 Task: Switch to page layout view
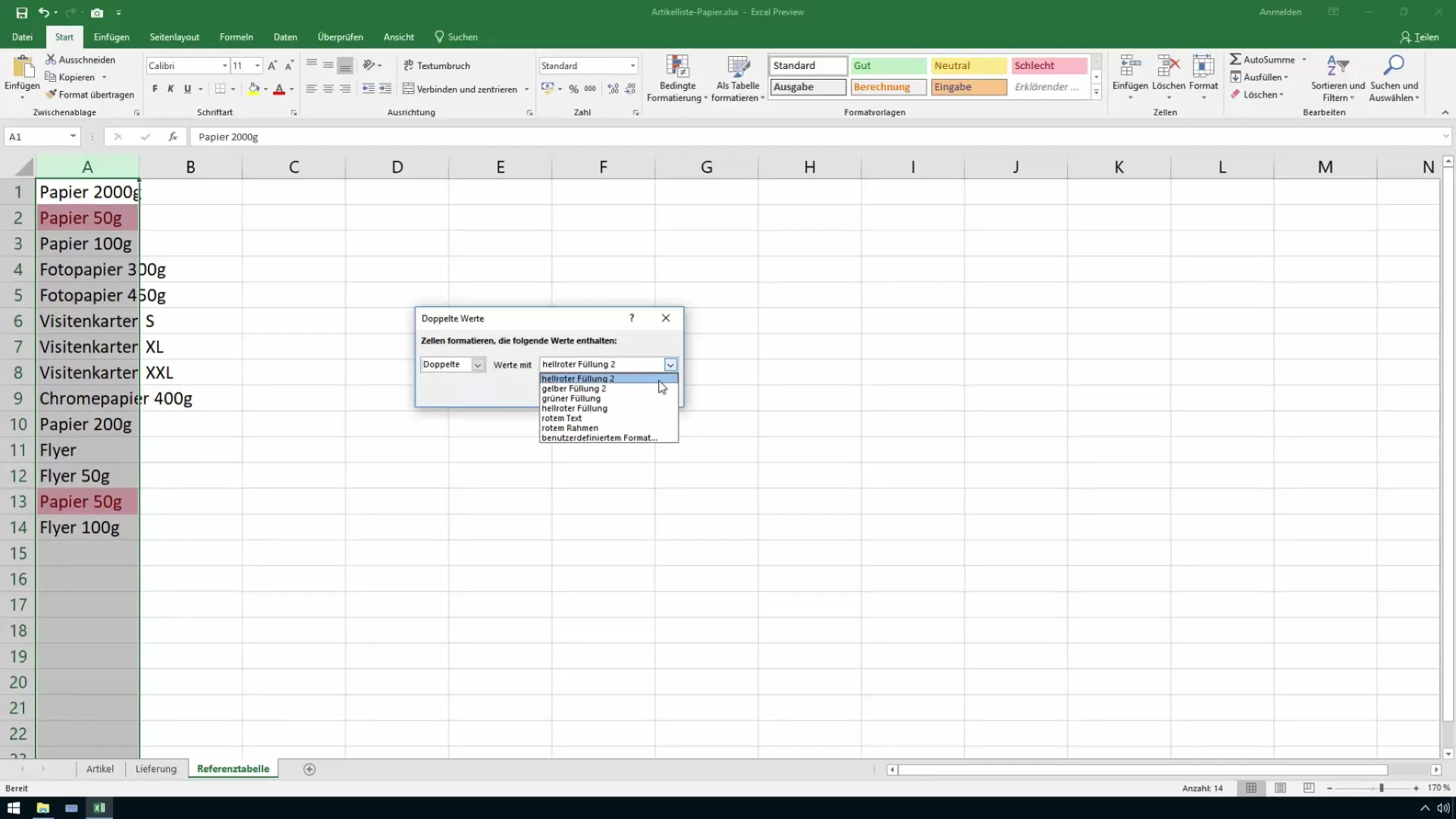[x=1280, y=789]
